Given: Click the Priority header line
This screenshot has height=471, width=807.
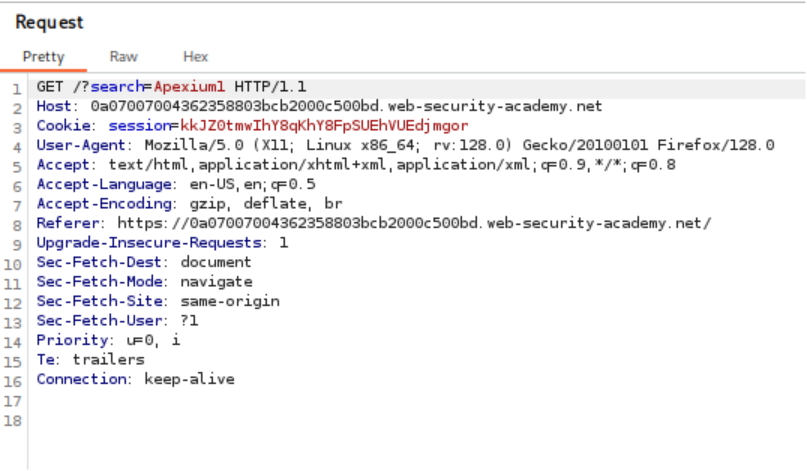Looking at the screenshot, I should click(108, 340).
